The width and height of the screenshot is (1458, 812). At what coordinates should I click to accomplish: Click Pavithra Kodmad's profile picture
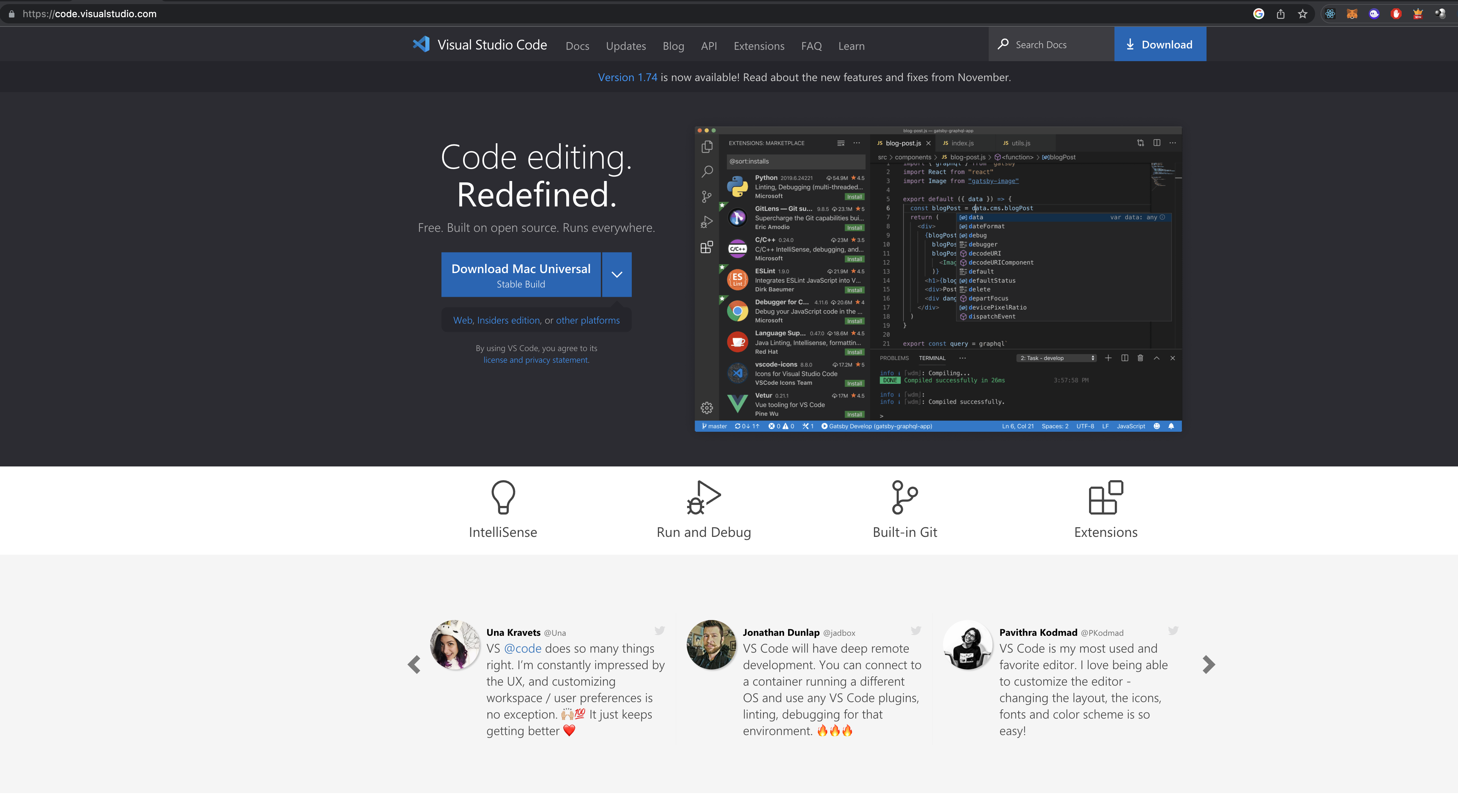[968, 644]
